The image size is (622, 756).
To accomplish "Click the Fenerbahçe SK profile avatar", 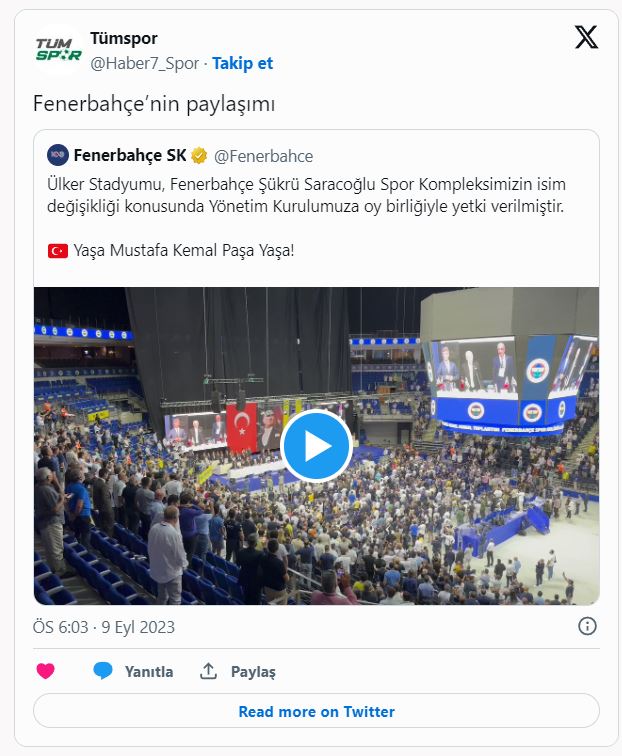I will (x=58, y=155).
